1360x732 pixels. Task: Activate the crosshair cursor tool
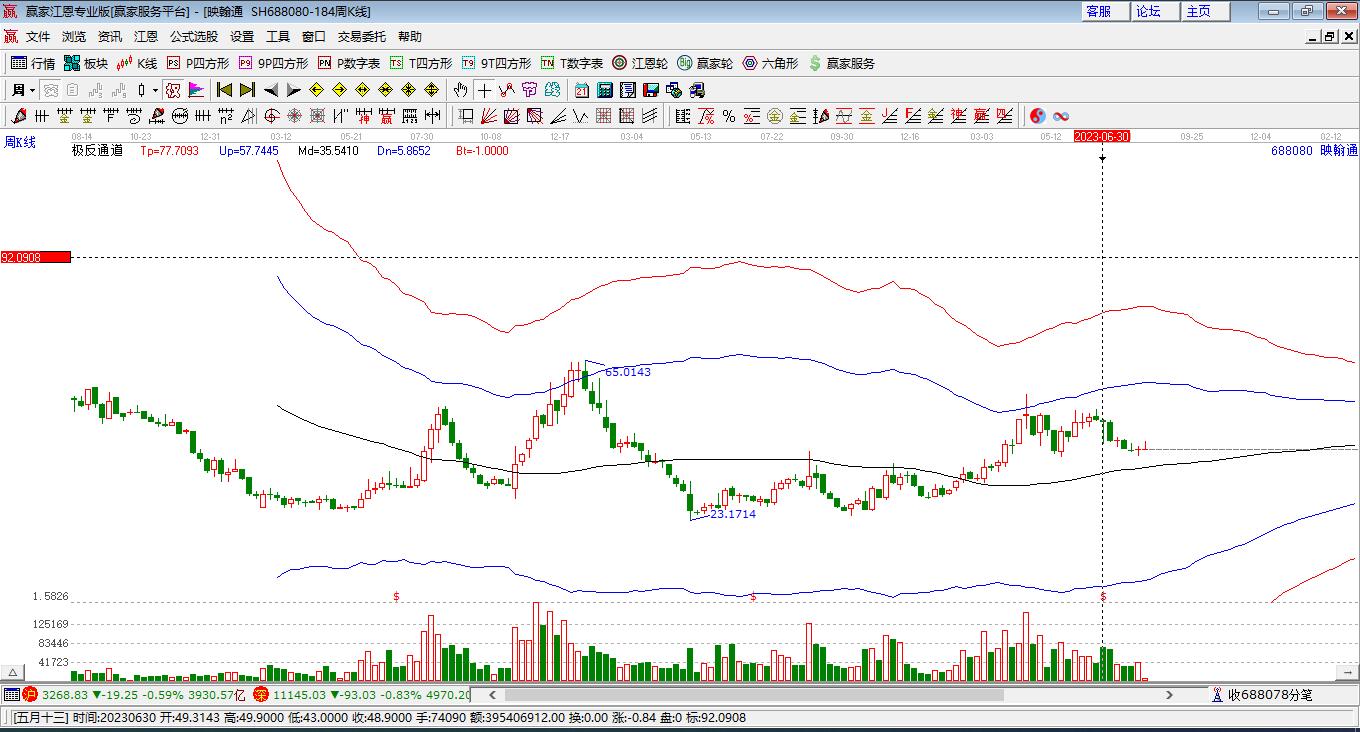(x=484, y=90)
